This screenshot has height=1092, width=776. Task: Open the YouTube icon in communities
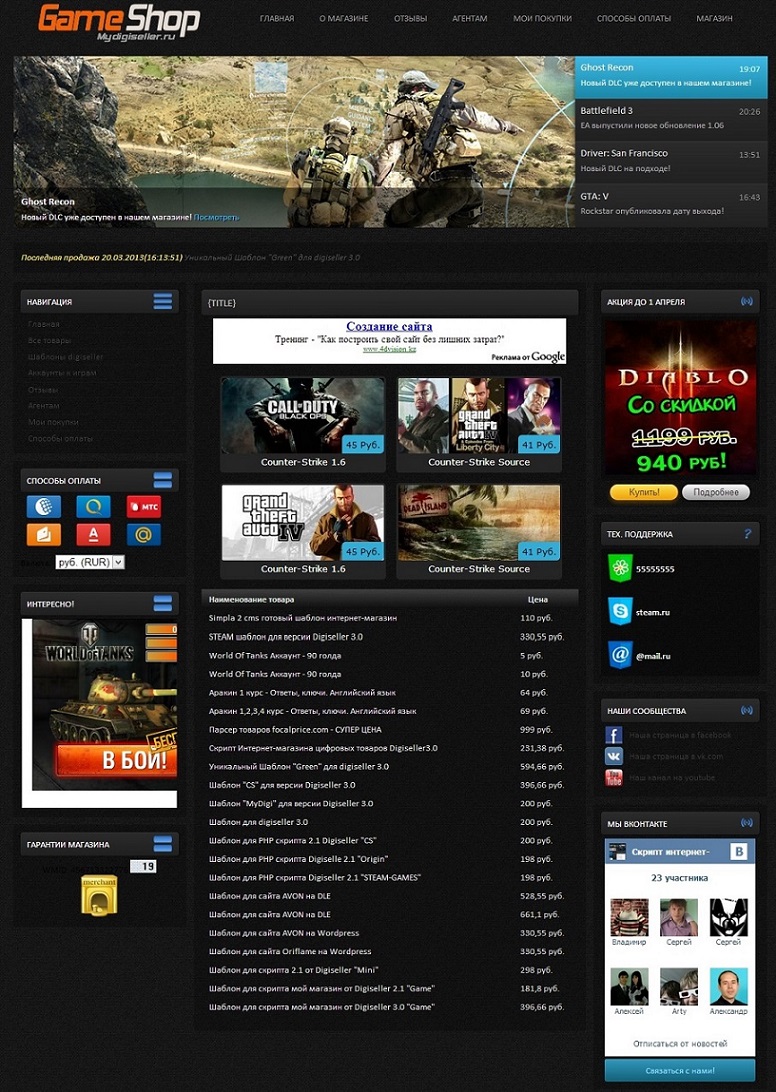coord(614,777)
